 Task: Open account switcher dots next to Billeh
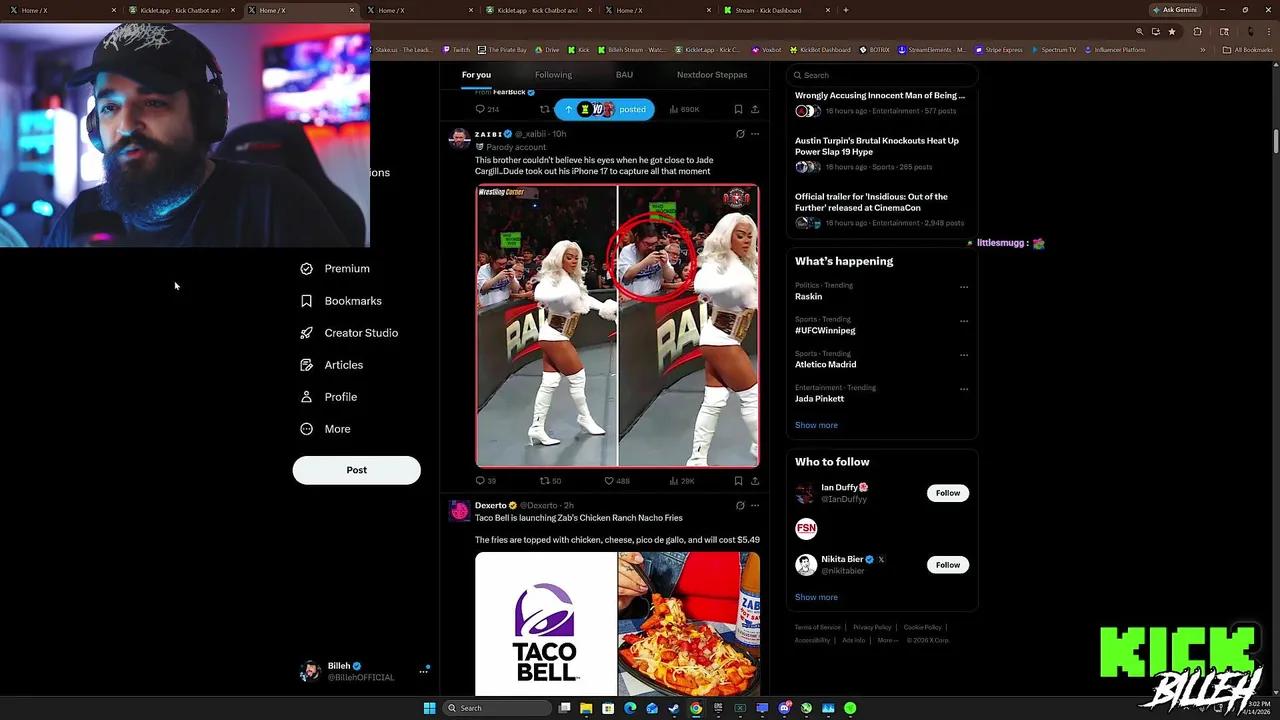423,671
